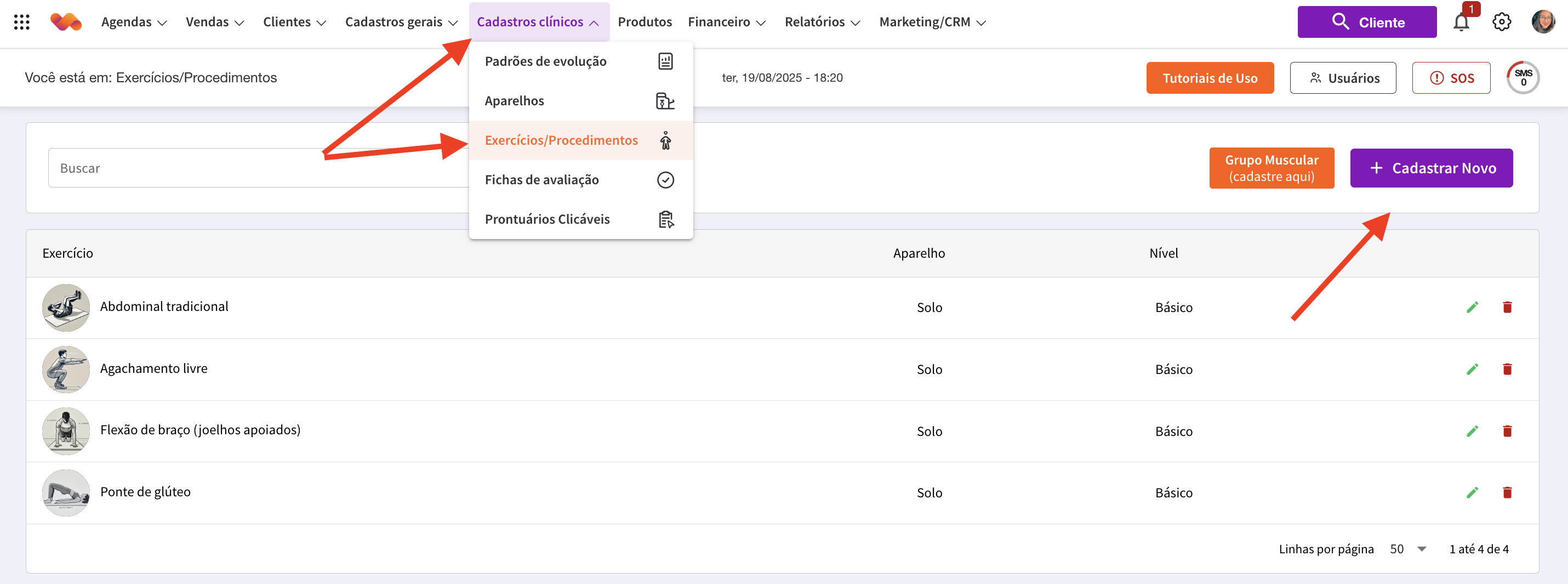
Task: Open the Relatórios dropdown menu
Action: (822, 22)
